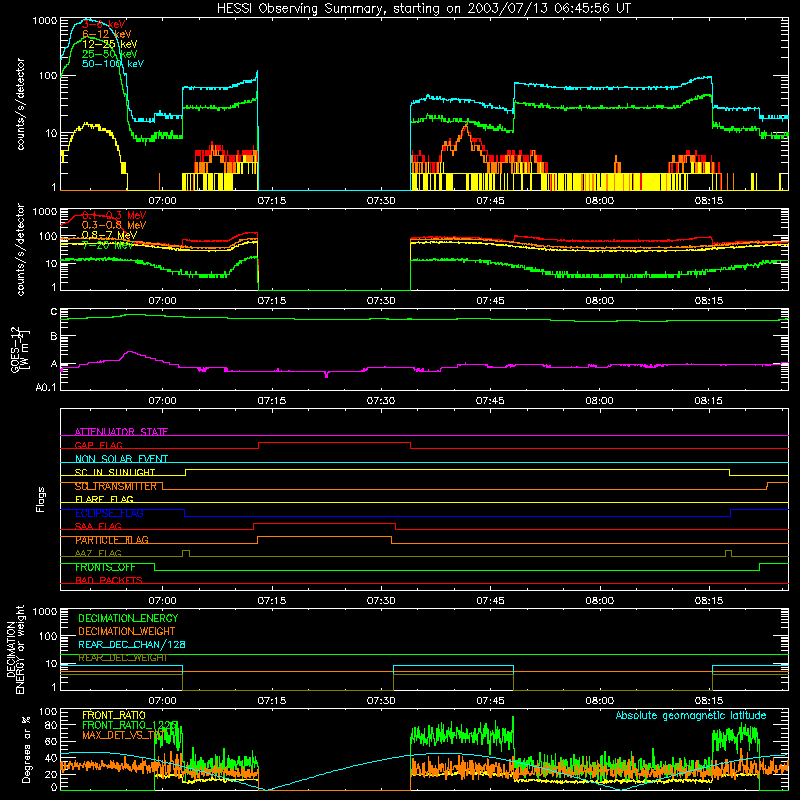Image resolution: width=800 pixels, height=800 pixels.
Task: Click the MAX_DET_VS_TOT legend label
Action: click(123, 735)
